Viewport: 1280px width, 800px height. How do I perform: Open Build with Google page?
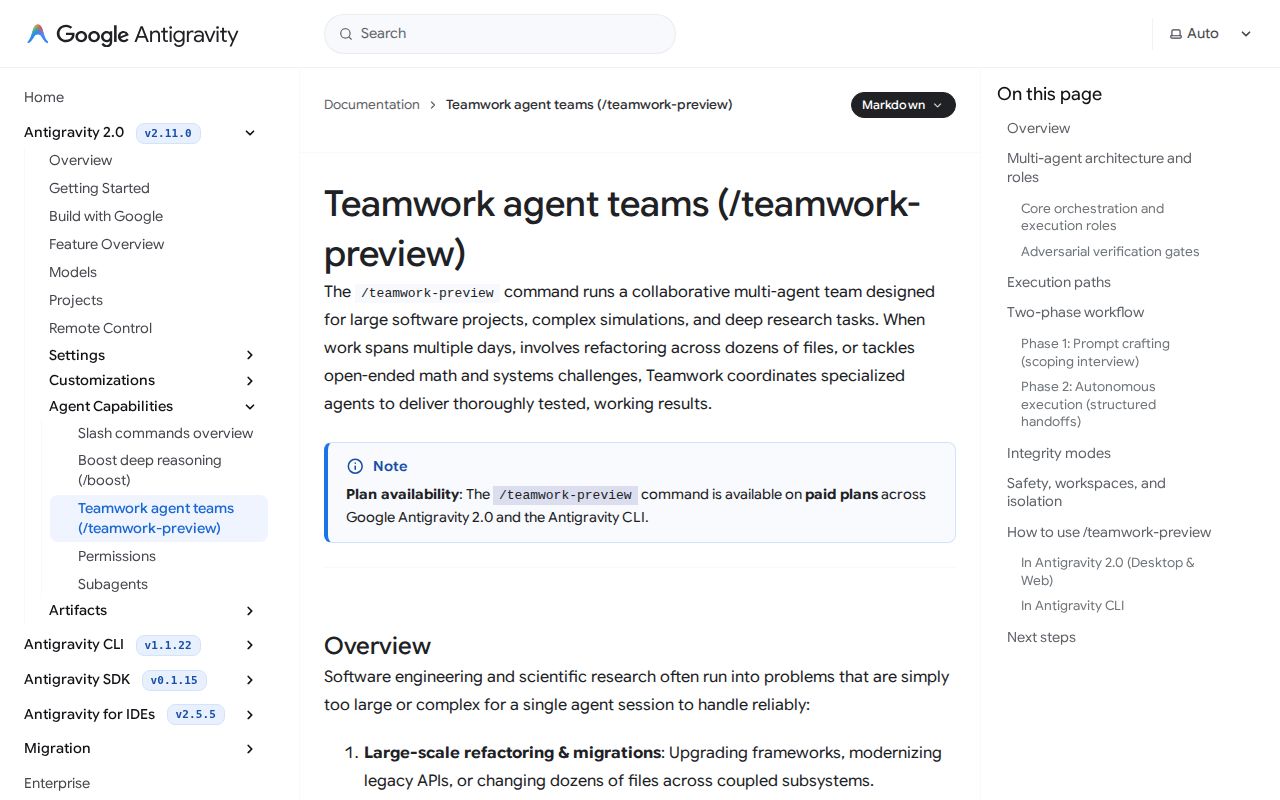point(106,216)
